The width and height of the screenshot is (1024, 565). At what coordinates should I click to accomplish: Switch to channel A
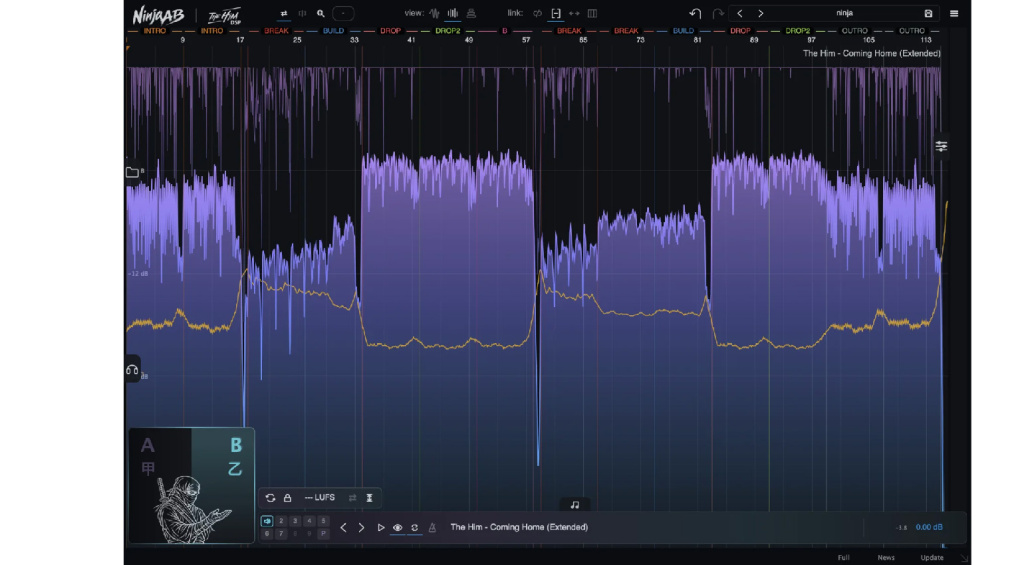click(148, 445)
